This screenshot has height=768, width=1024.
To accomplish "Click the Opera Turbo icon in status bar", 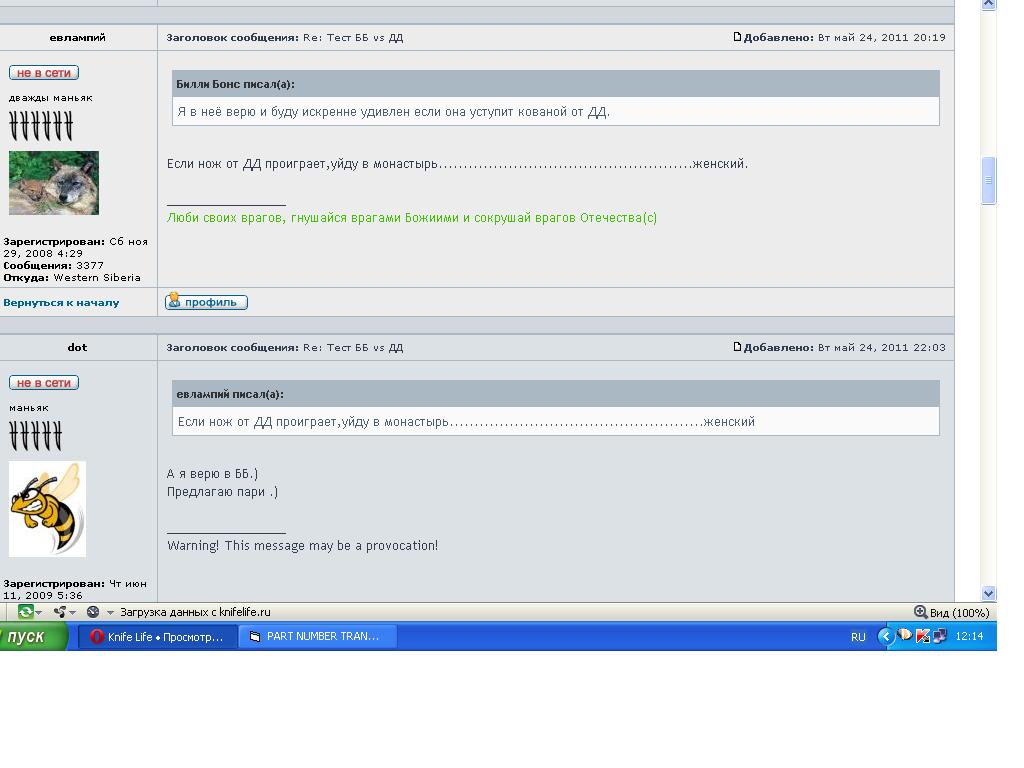I will (93, 612).
